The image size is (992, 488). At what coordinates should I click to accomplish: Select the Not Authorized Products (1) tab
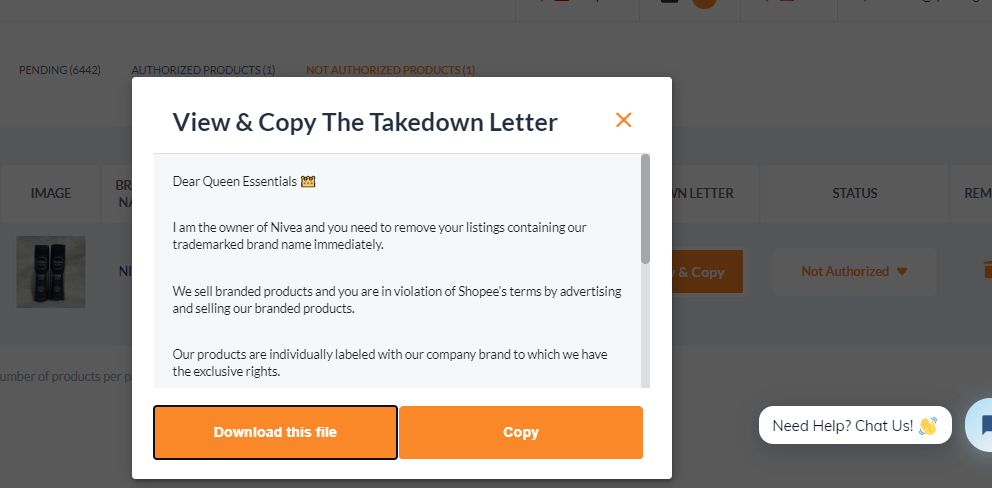click(390, 70)
